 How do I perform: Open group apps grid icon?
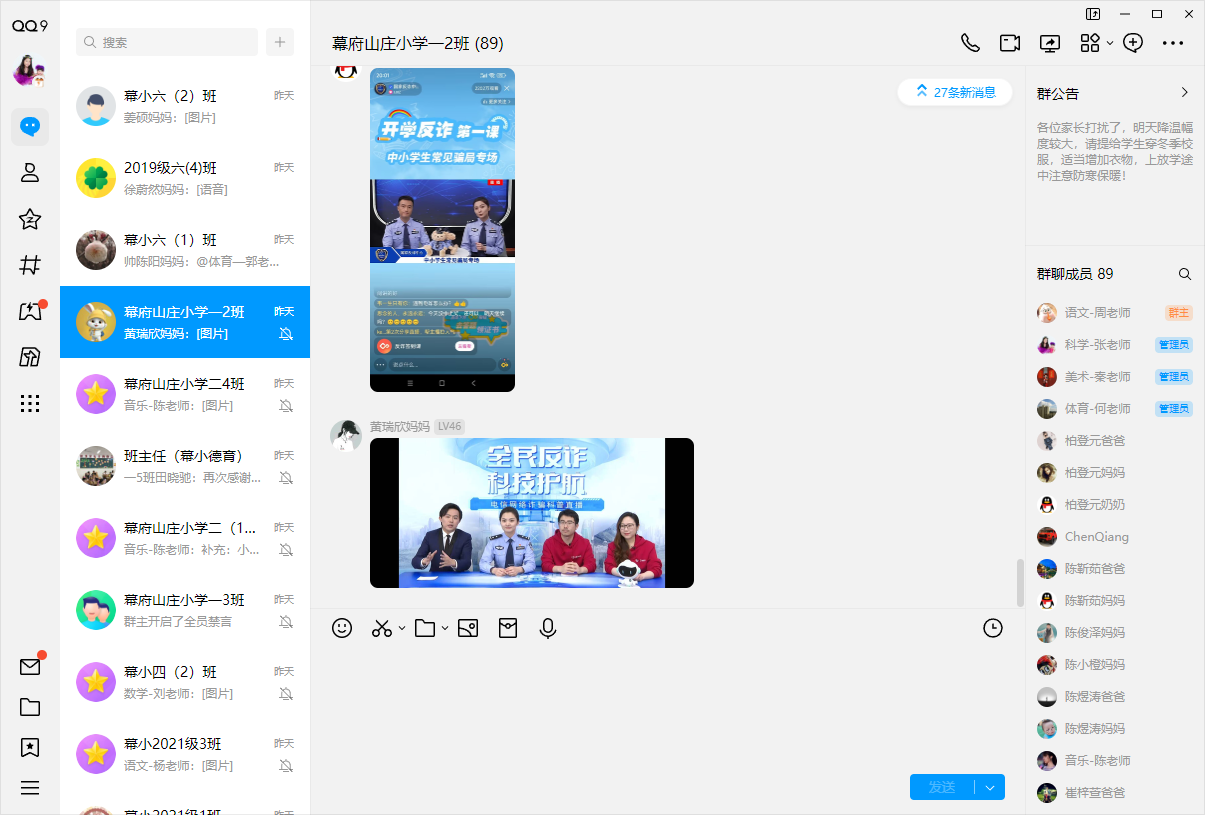coord(1090,43)
